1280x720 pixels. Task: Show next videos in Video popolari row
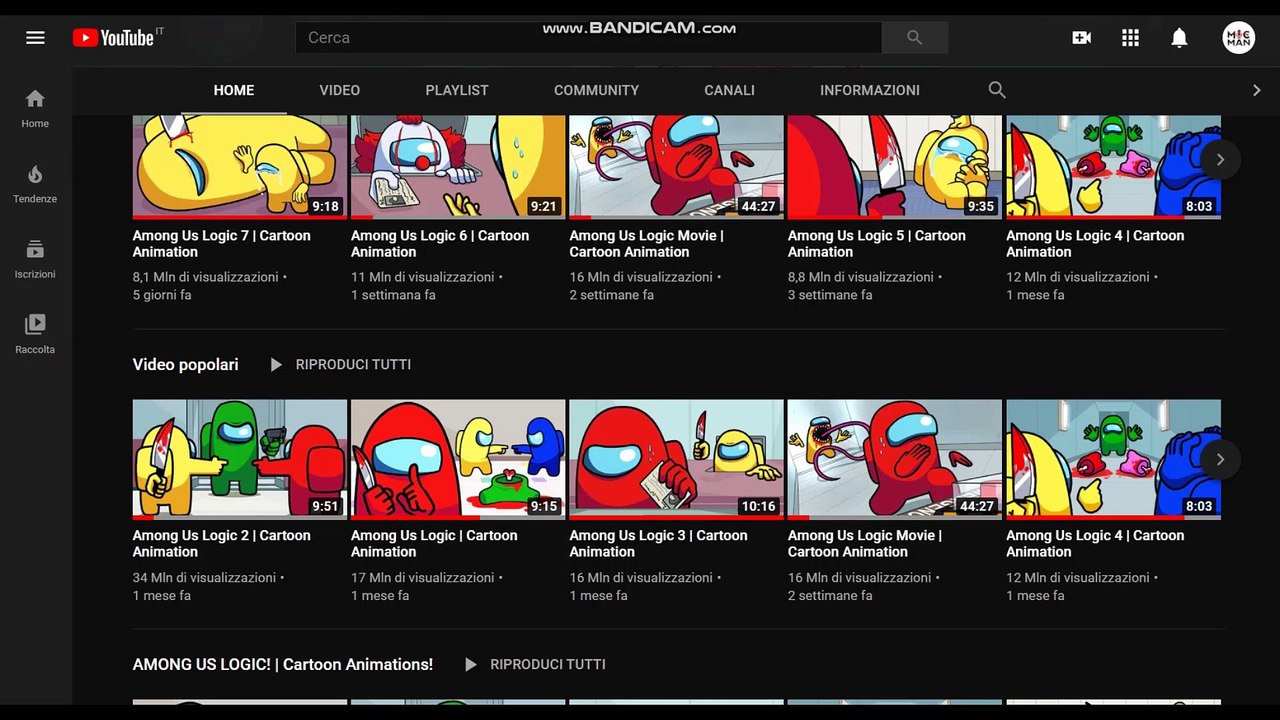tap(1220, 460)
